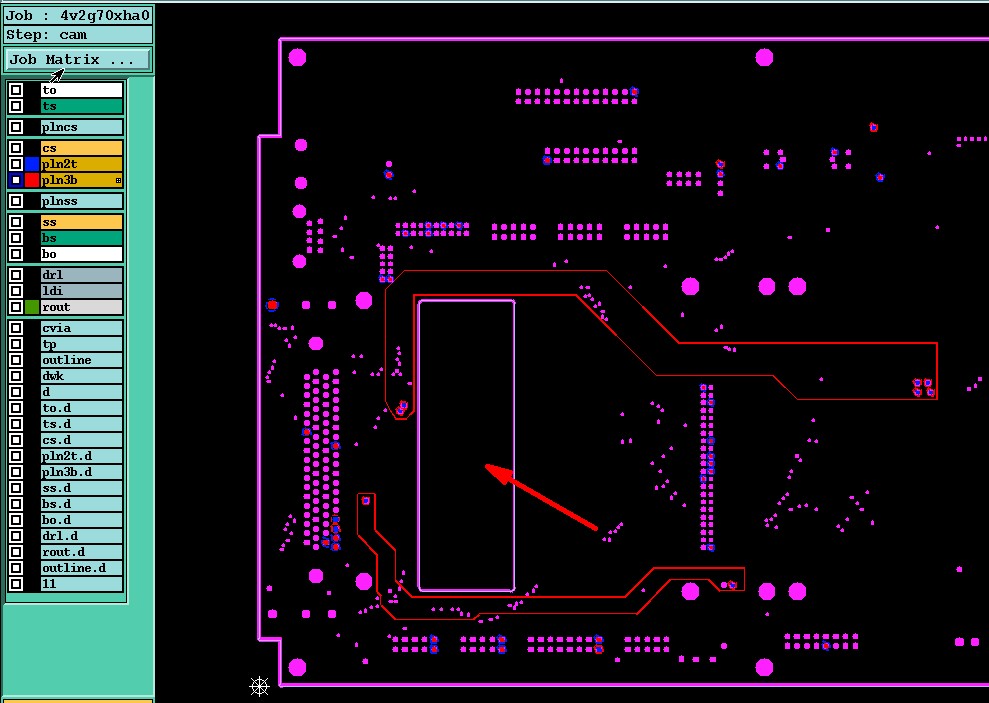Select the 'ts.d' layer name
Image resolution: width=989 pixels, height=703 pixels.
(x=81, y=424)
